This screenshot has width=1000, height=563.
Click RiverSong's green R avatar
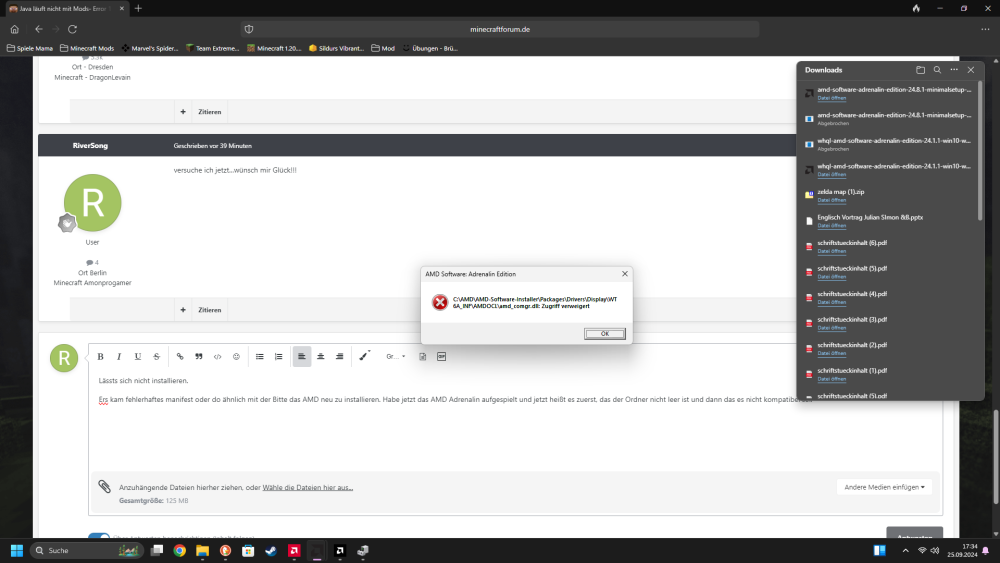click(92, 203)
